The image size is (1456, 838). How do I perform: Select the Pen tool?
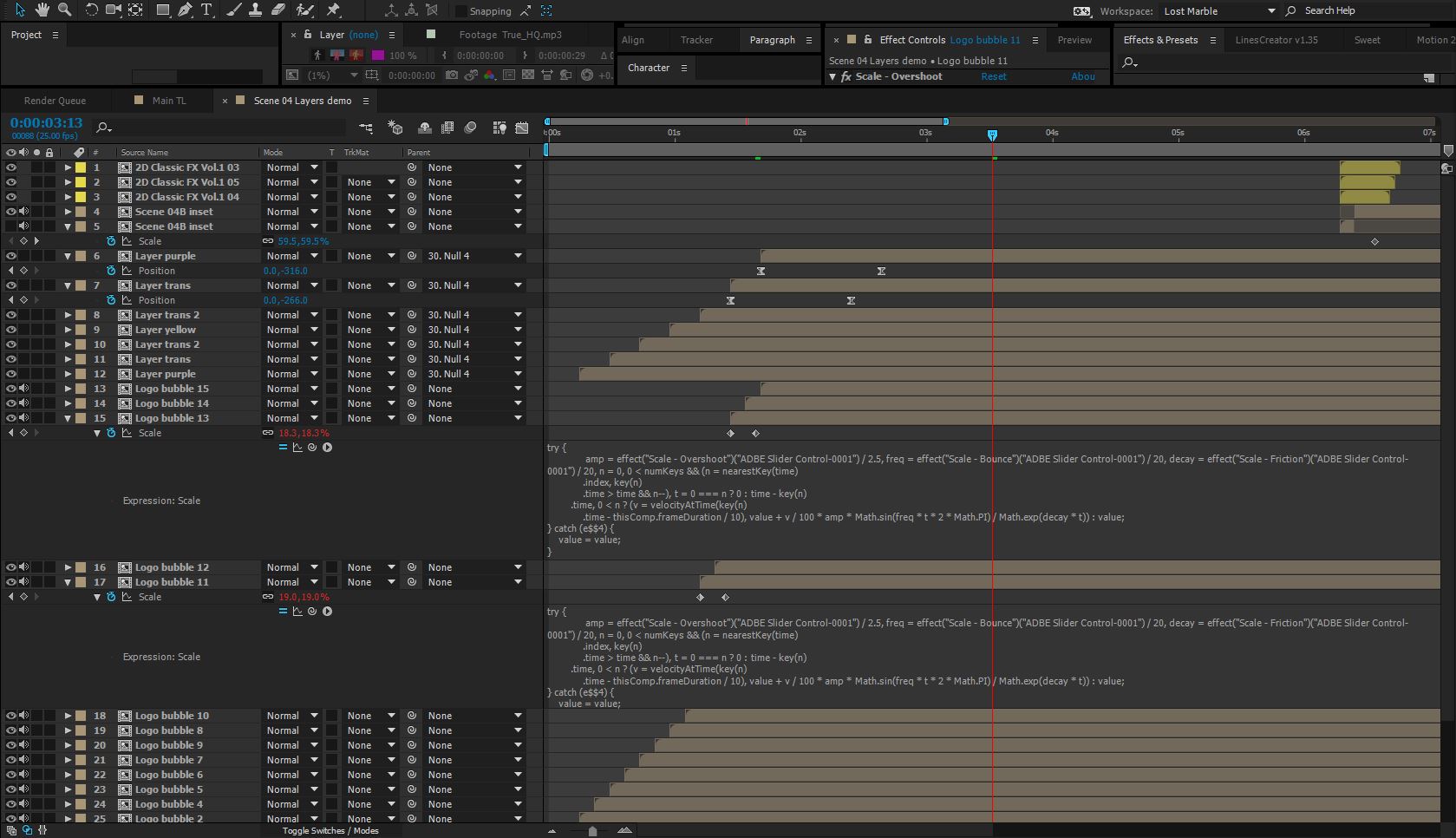click(185, 10)
